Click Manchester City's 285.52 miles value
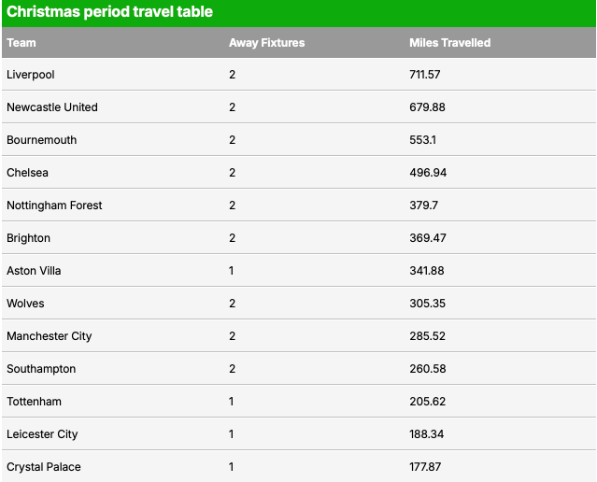This screenshot has height=482, width=597. [427, 336]
